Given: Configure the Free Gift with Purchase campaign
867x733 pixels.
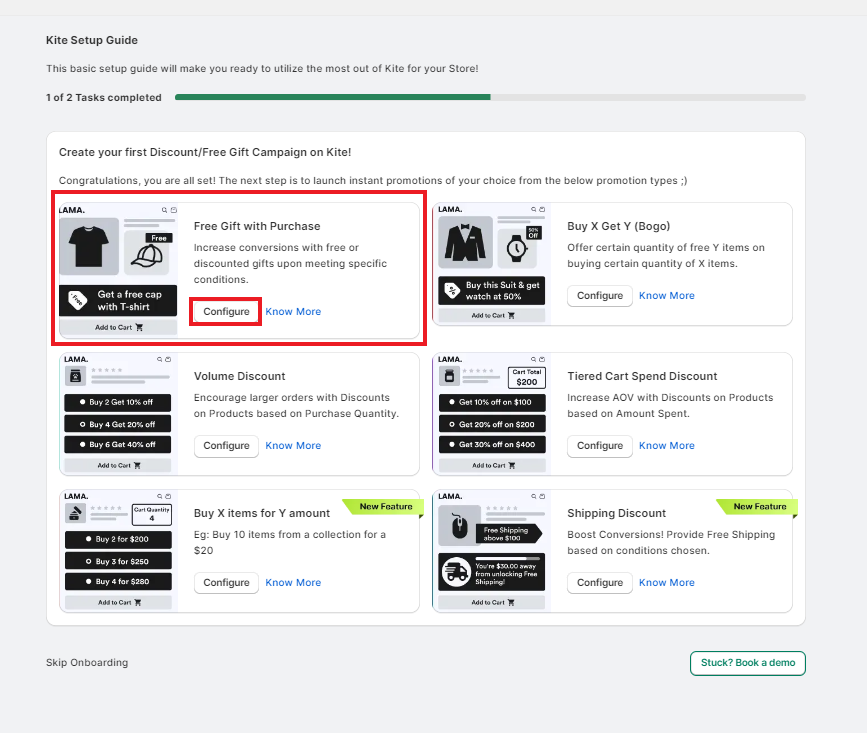Looking at the screenshot, I should (226, 311).
